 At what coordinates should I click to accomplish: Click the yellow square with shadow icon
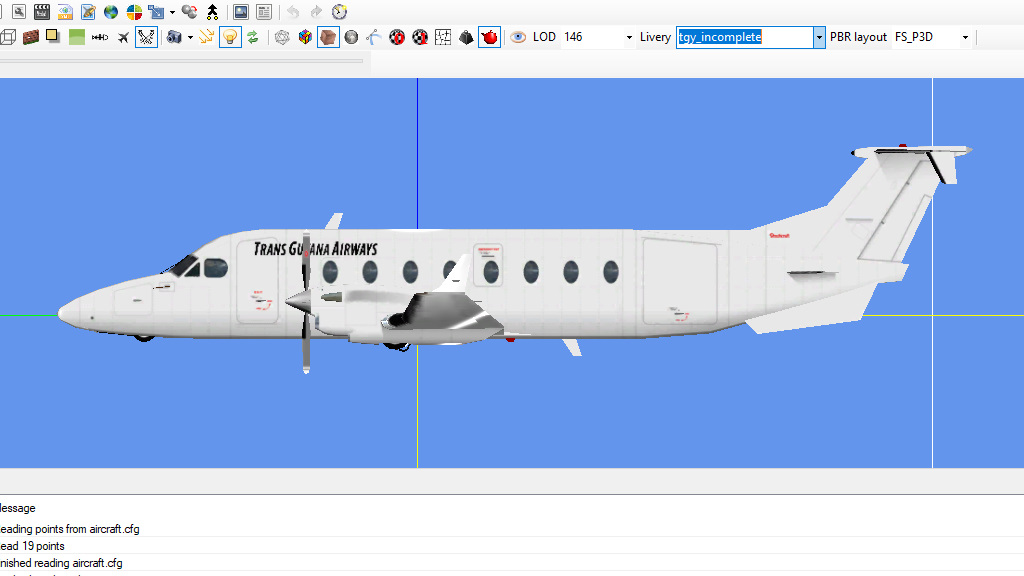53,37
